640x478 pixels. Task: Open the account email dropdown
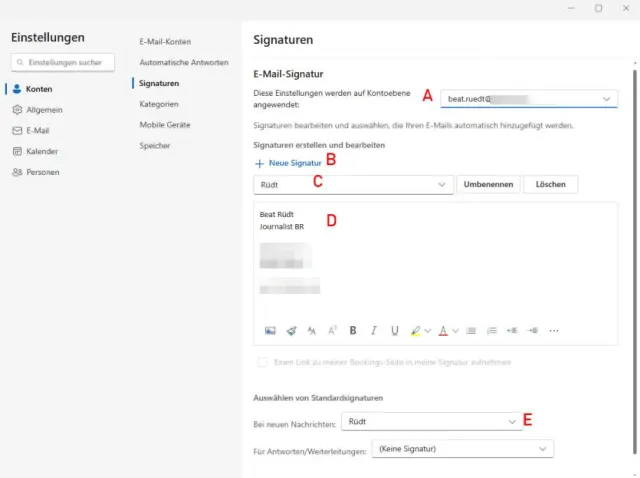(x=529, y=99)
